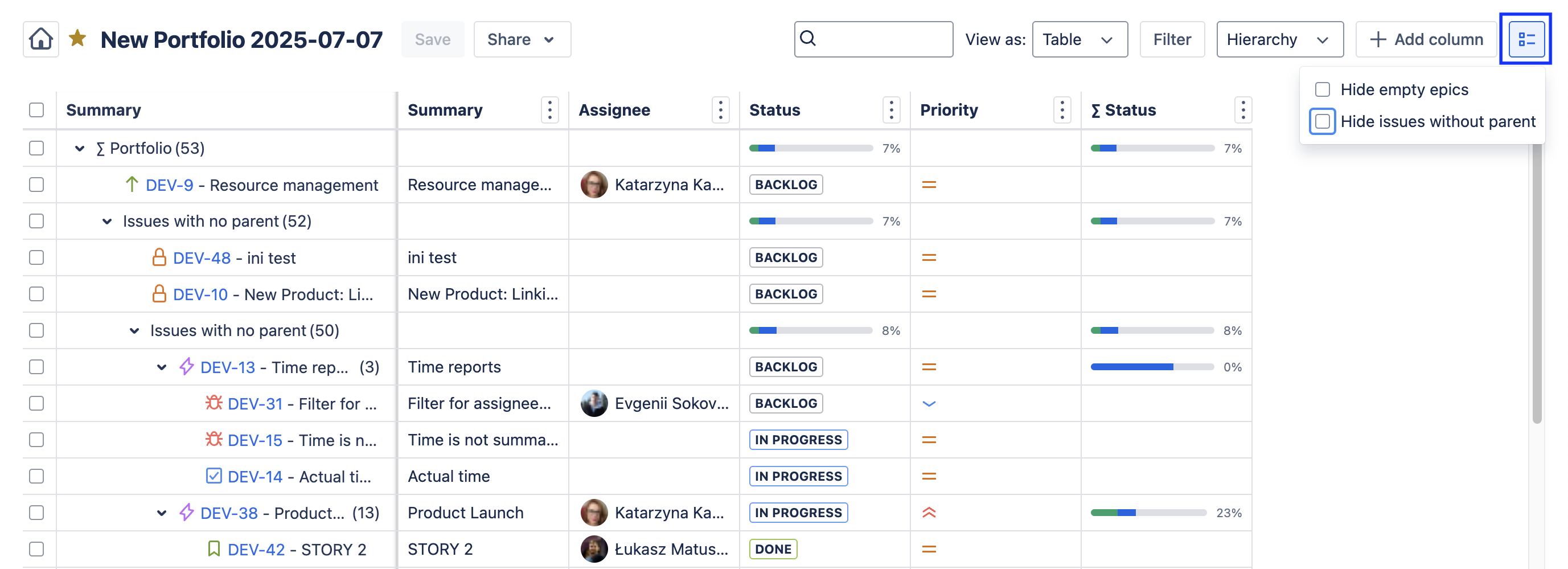Open the Hierarchy dropdown
Viewport: 1568px width, 569px height.
coord(1279,40)
